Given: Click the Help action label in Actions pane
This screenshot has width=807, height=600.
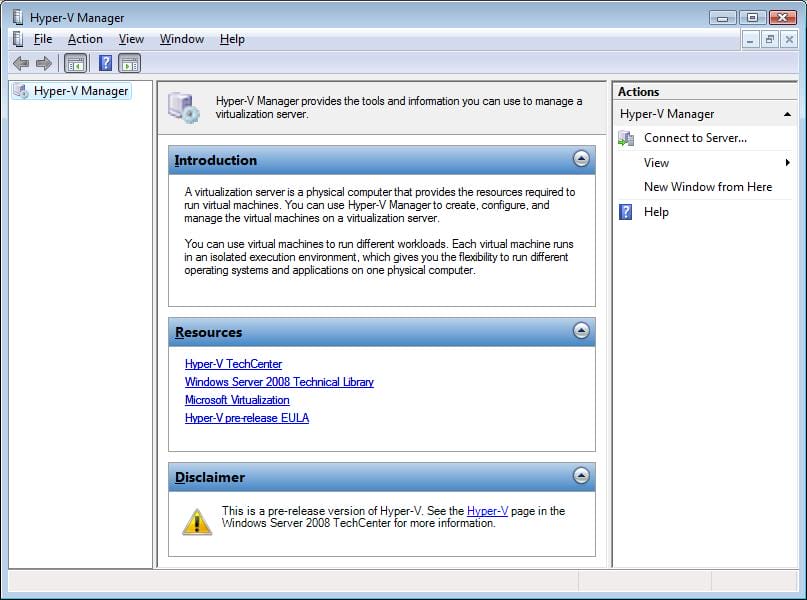Looking at the screenshot, I should point(656,211).
